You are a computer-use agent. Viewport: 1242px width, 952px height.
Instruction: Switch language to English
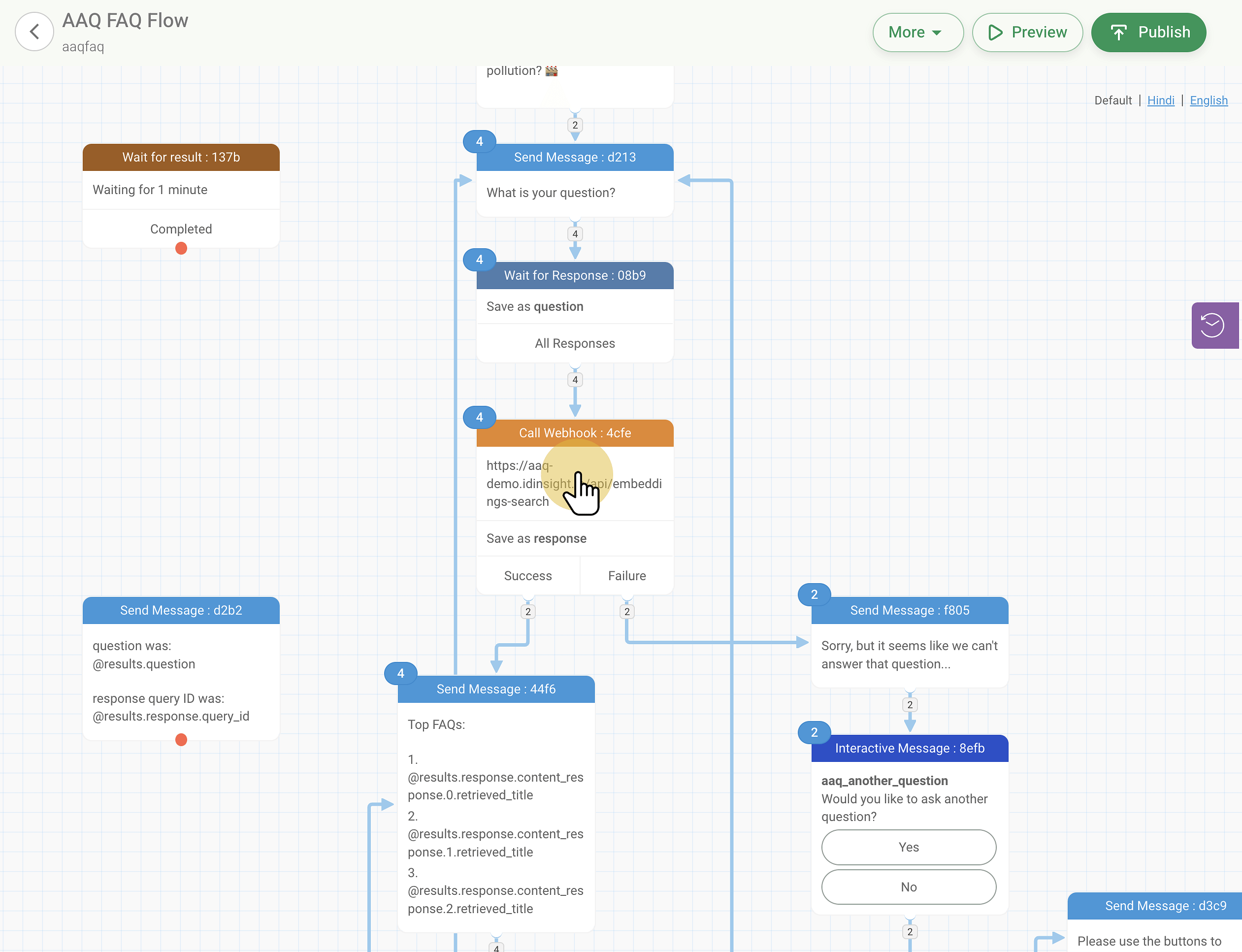click(1209, 100)
